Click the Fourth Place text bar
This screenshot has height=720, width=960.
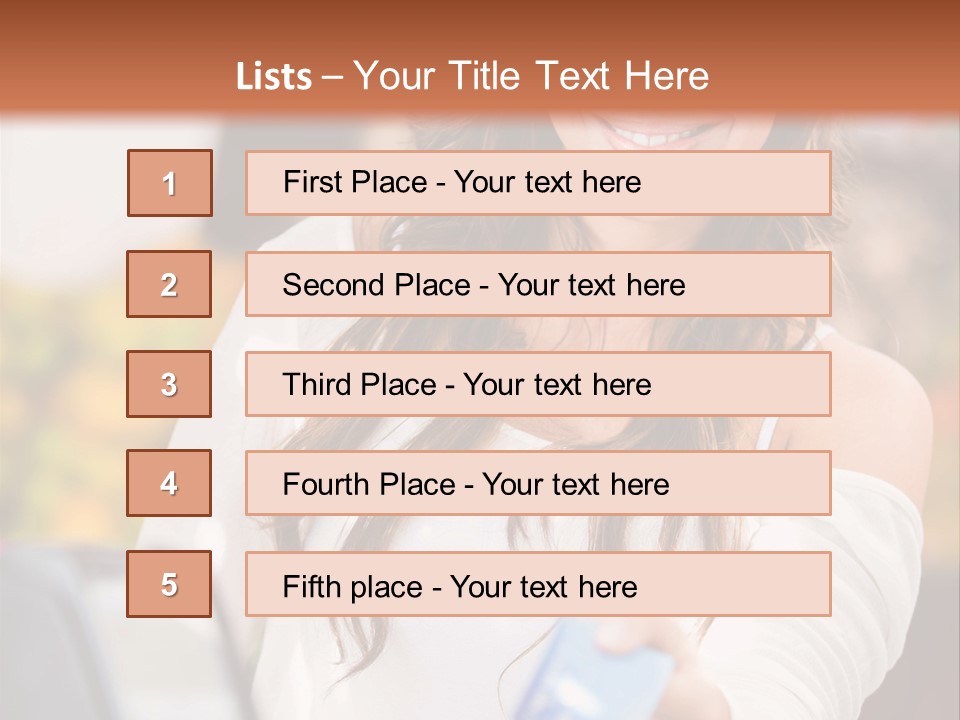click(x=538, y=483)
